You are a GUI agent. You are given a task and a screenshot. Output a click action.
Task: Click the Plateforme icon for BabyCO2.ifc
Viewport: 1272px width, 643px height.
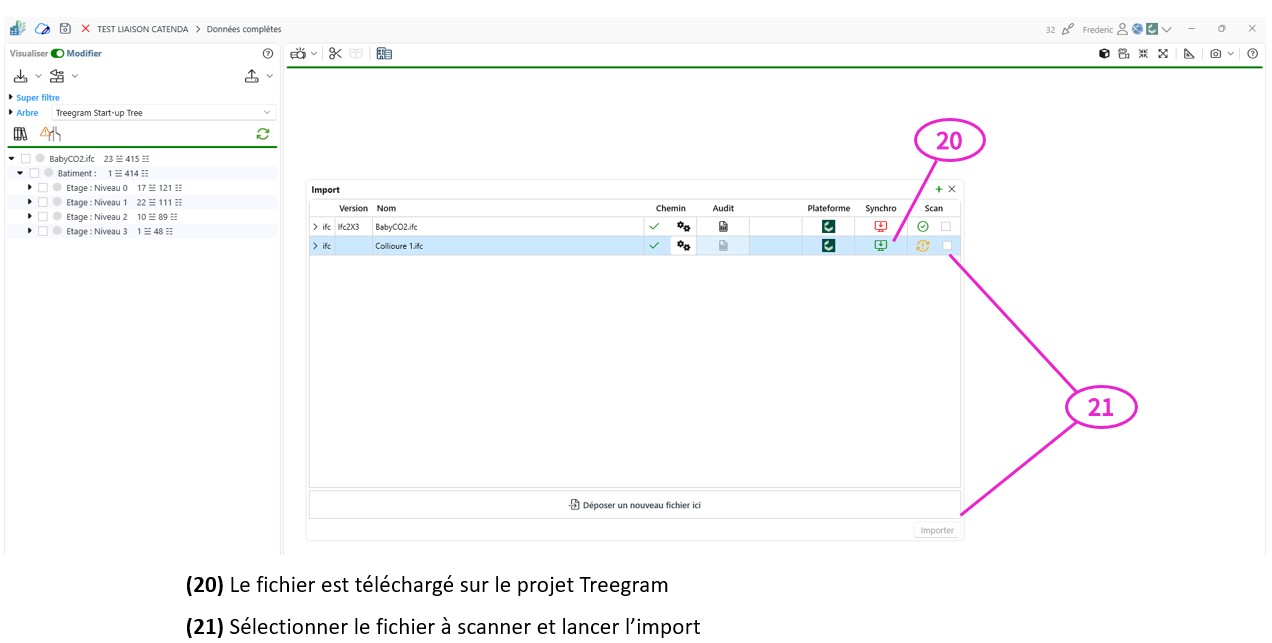(828, 227)
